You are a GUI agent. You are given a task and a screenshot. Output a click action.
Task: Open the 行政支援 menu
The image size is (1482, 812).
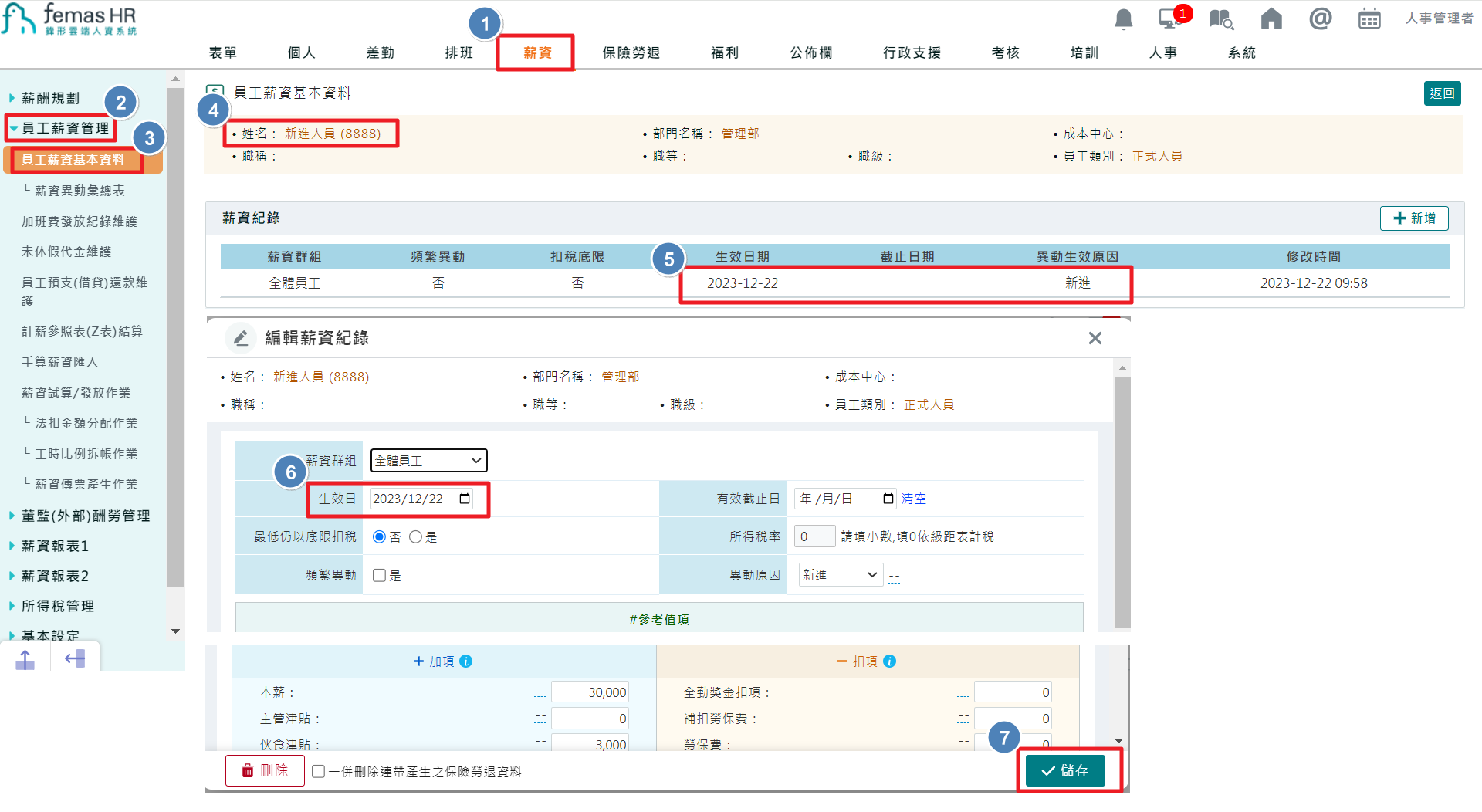click(x=912, y=52)
